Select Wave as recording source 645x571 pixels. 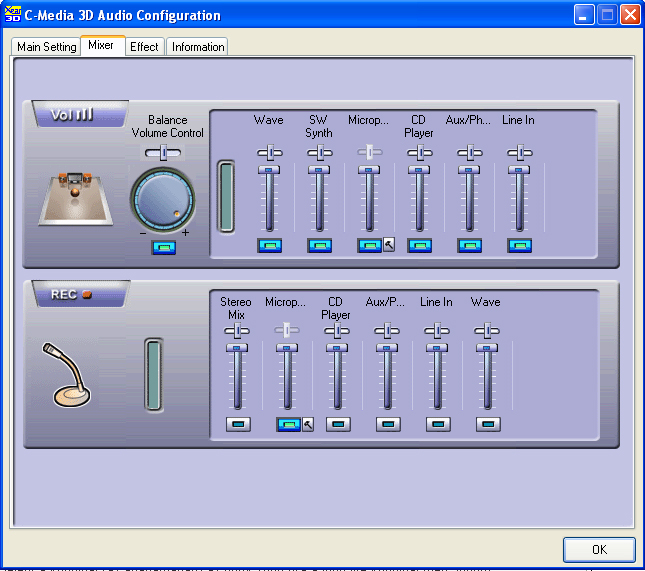tap(488, 424)
